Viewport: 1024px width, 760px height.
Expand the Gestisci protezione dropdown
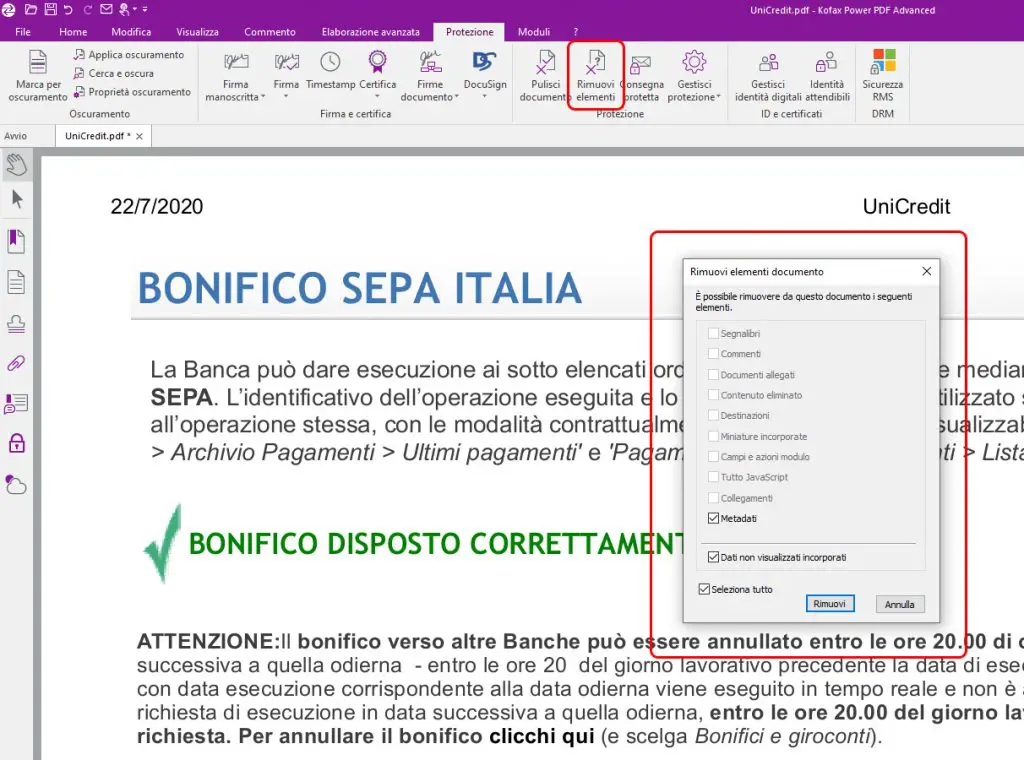click(x=718, y=98)
